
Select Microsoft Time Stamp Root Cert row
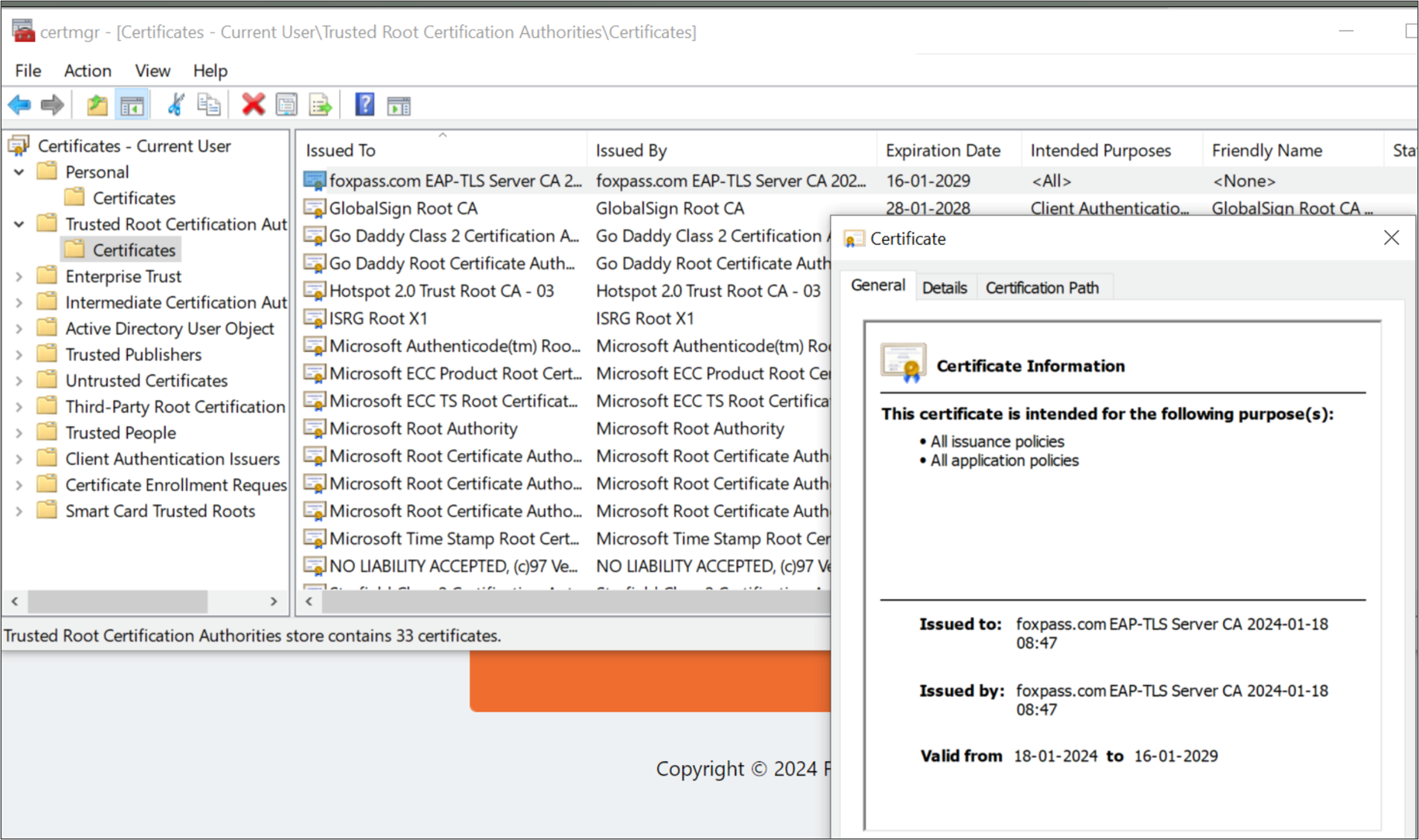[x=566, y=539]
